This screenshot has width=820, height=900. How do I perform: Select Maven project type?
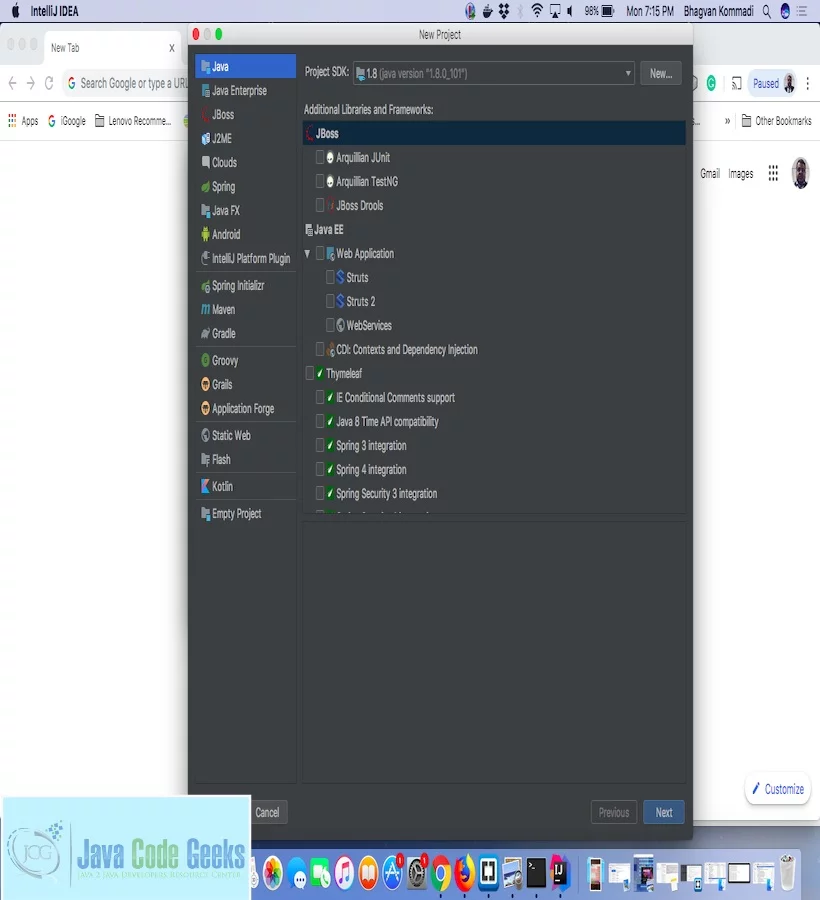click(245, 309)
